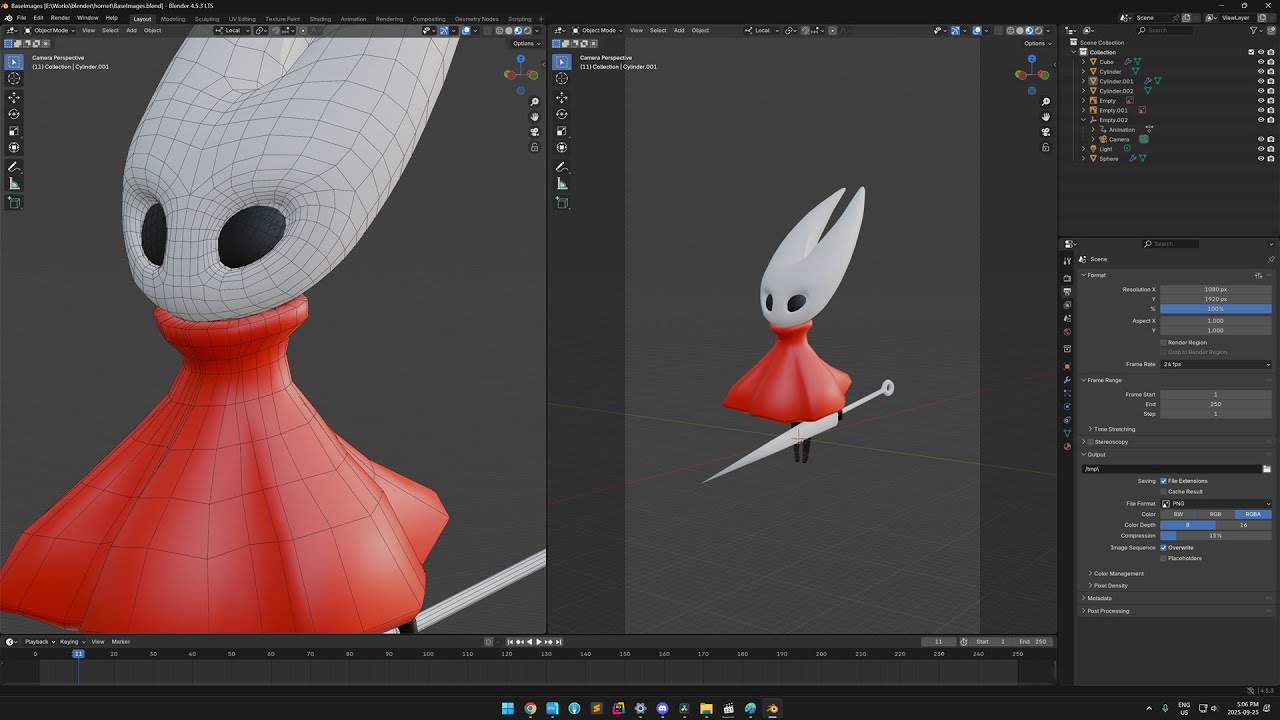Viewport: 1280px width, 720px height.
Task: Open the Frame Rate dropdown
Action: [1216, 364]
